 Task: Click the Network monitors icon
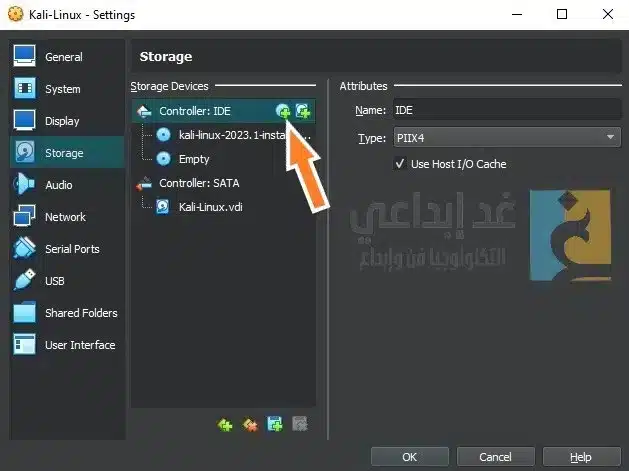click(24, 216)
